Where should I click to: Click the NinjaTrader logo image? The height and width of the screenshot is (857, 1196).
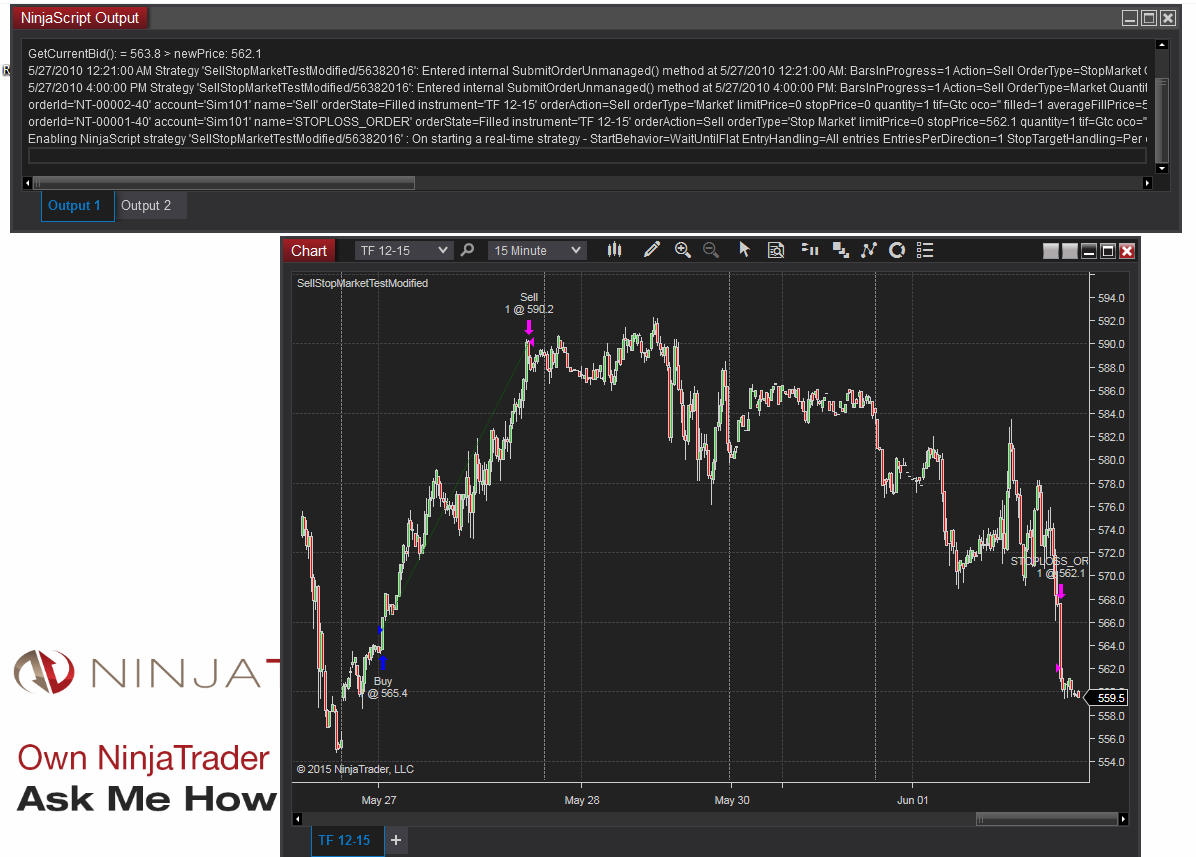tap(145, 672)
